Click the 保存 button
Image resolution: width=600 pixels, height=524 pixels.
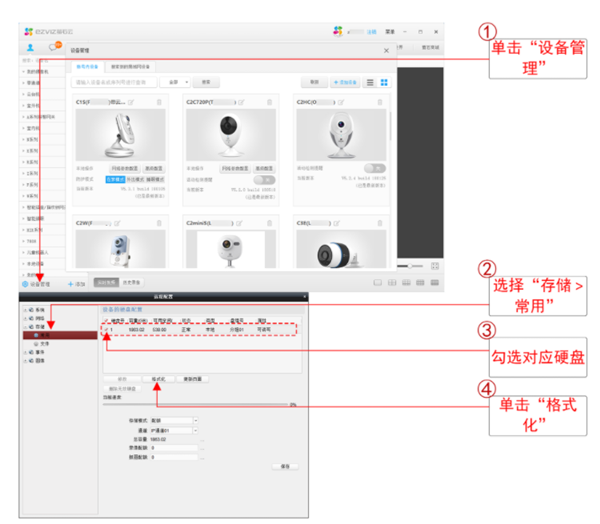pos(285,466)
